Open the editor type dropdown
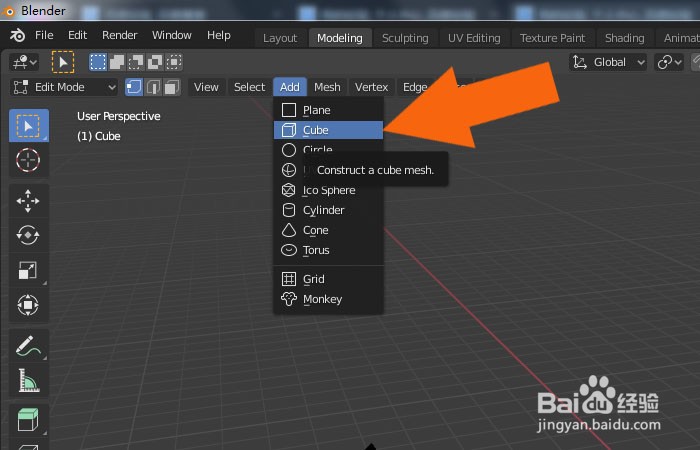The image size is (700, 450). tap(24, 62)
